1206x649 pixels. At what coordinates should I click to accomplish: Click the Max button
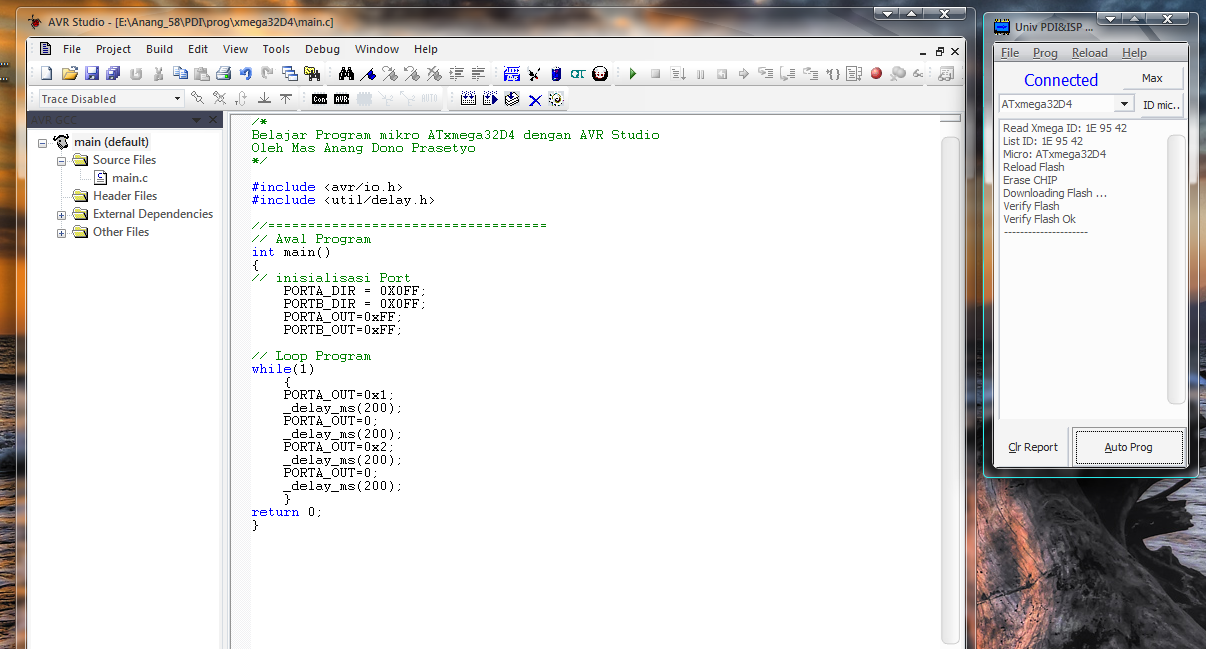1152,78
